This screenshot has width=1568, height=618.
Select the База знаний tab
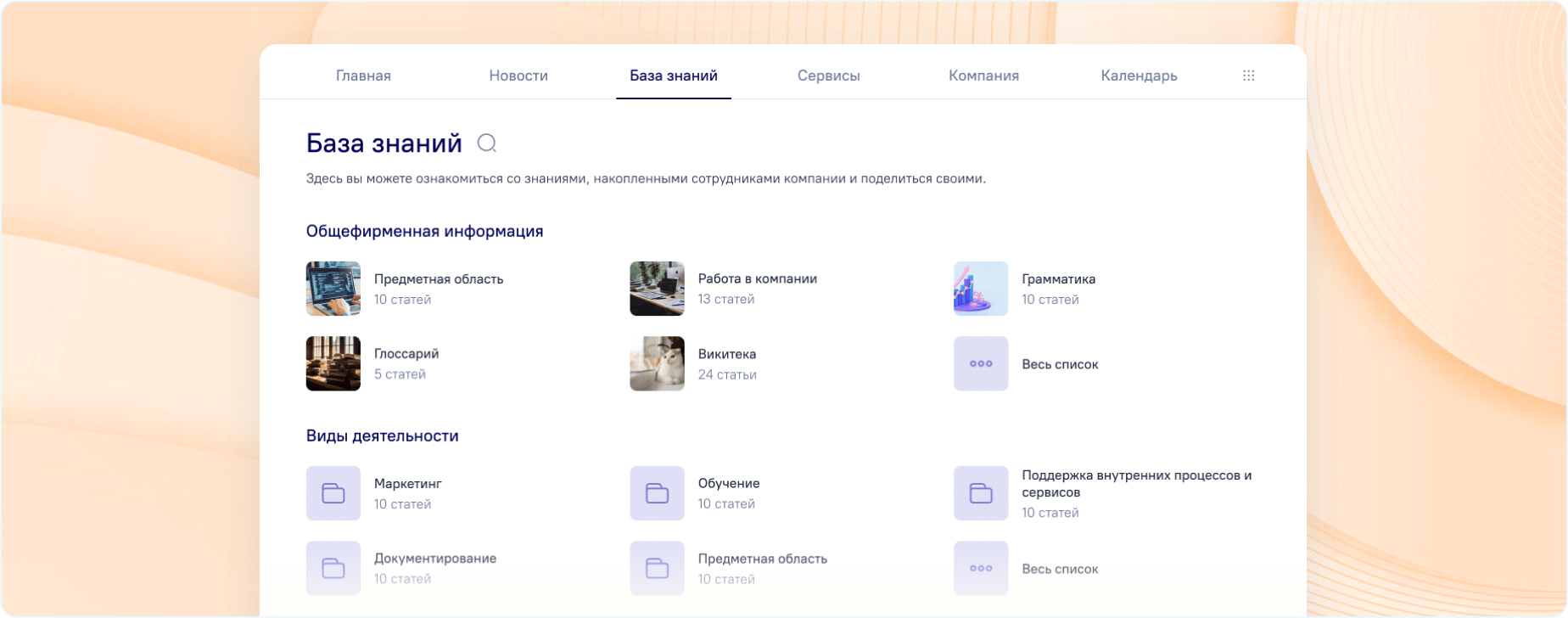tap(673, 76)
